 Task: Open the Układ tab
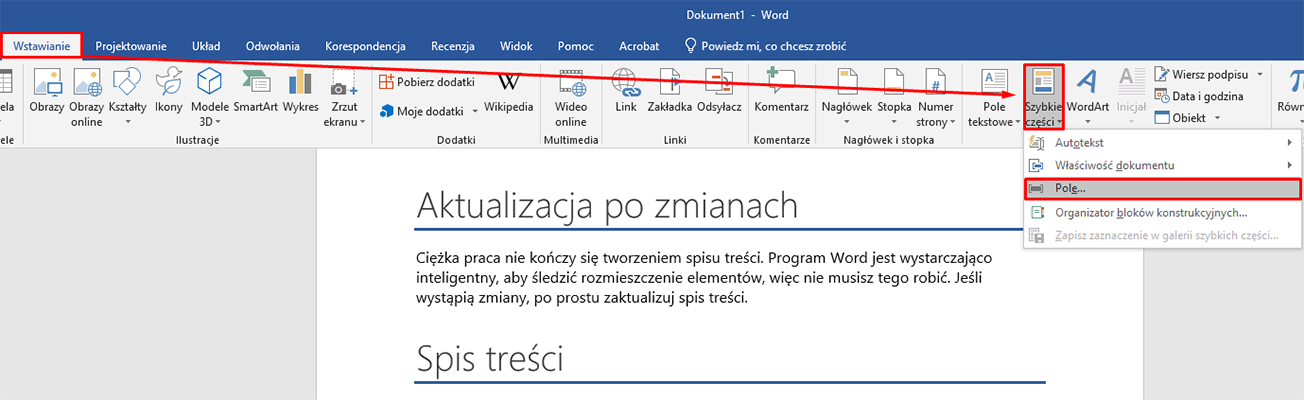coord(205,46)
